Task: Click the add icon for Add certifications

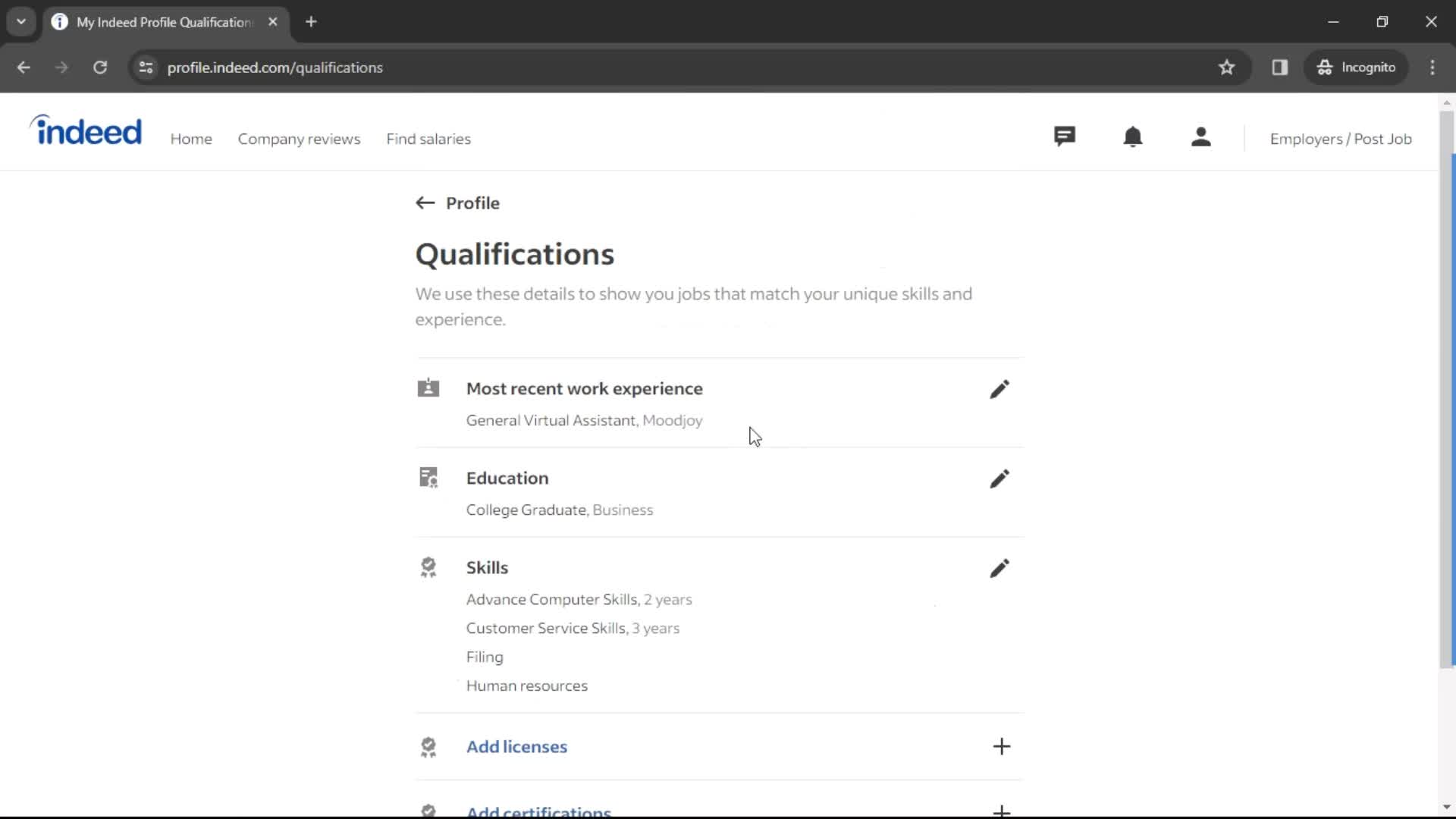Action: (1002, 810)
